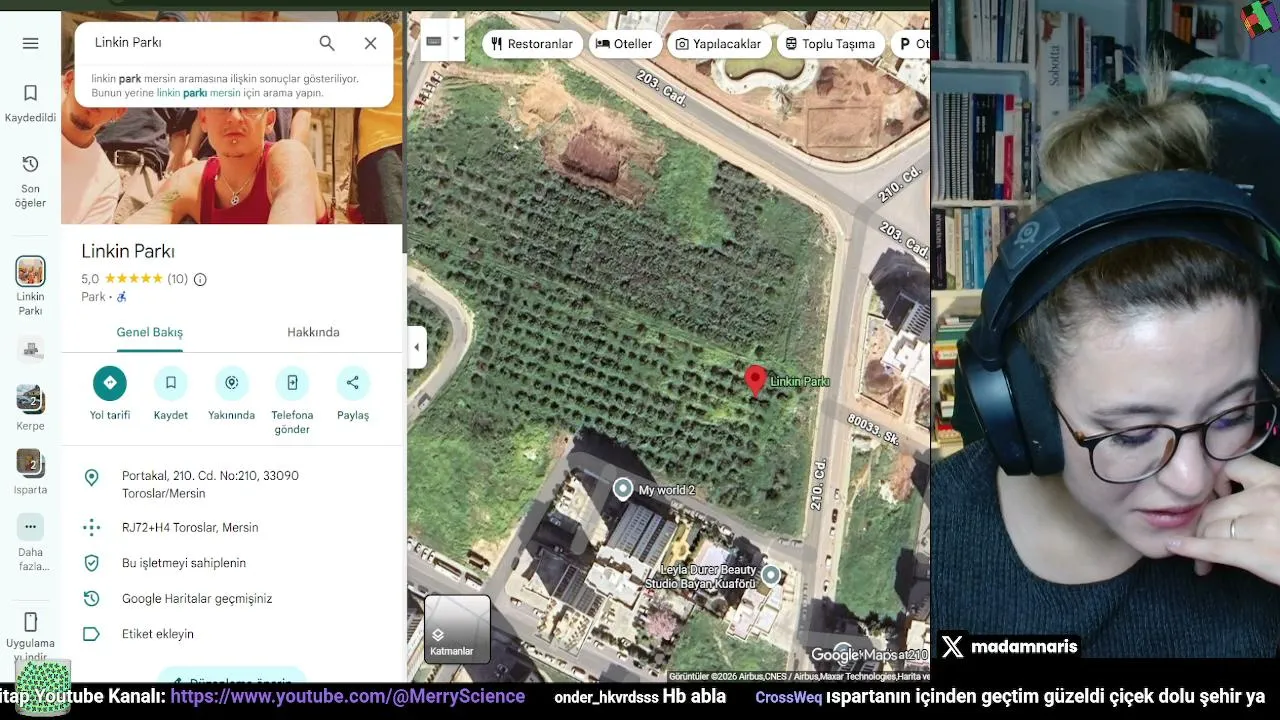The height and width of the screenshot is (720, 1280).
Task: Select the My world 2 map marker
Action: [623, 489]
